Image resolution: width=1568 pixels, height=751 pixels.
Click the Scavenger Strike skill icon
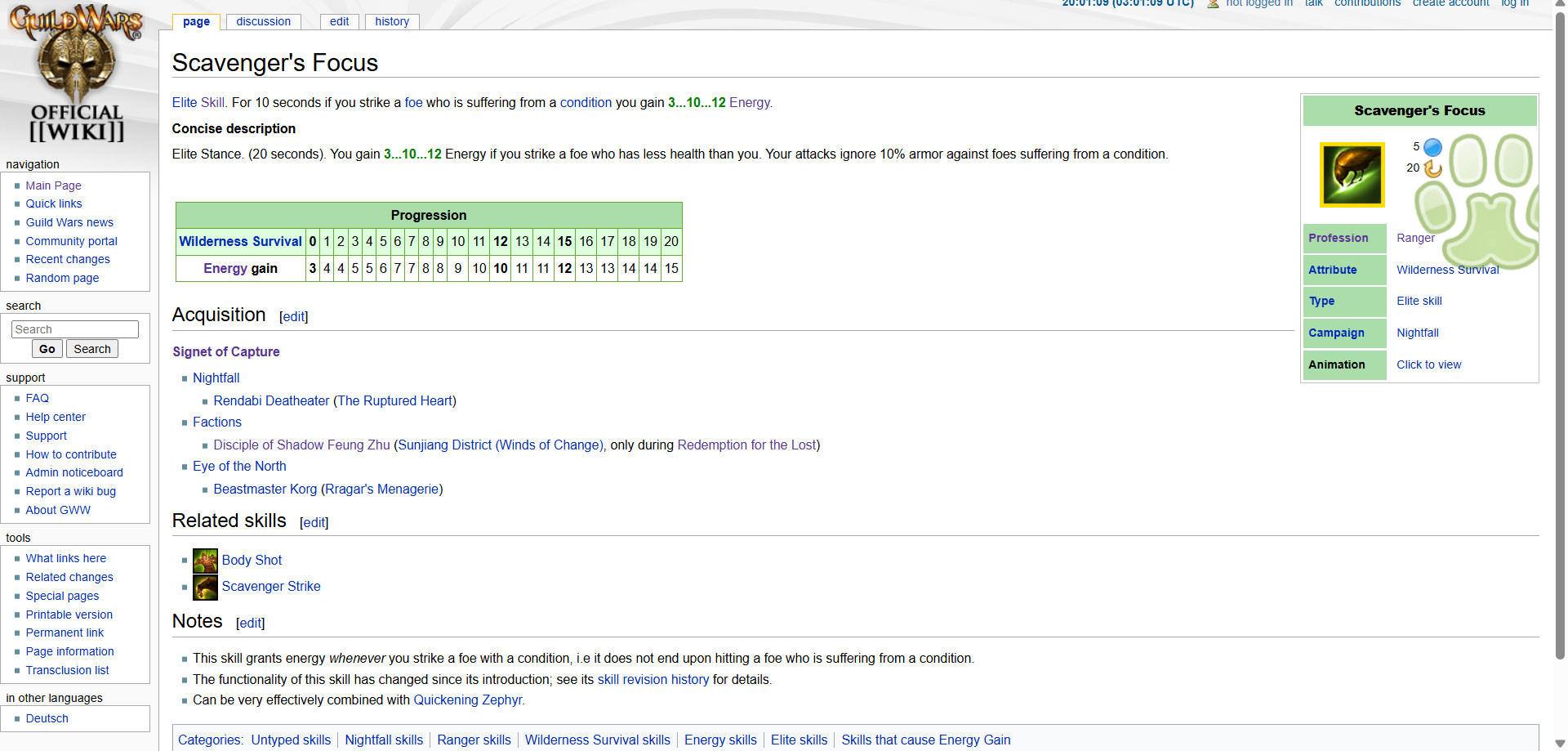205,587
